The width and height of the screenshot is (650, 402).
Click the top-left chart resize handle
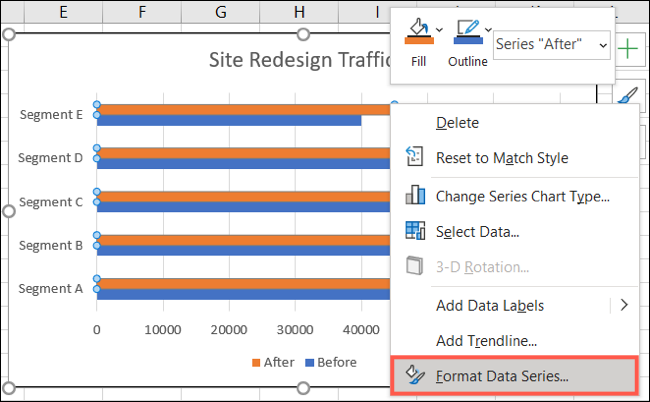(x=9, y=34)
